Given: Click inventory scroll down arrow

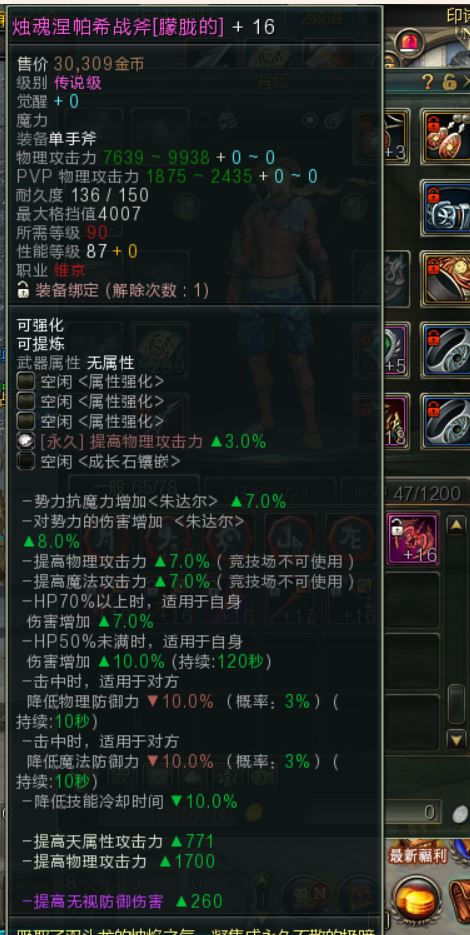Looking at the screenshot, I should point(456,740).
